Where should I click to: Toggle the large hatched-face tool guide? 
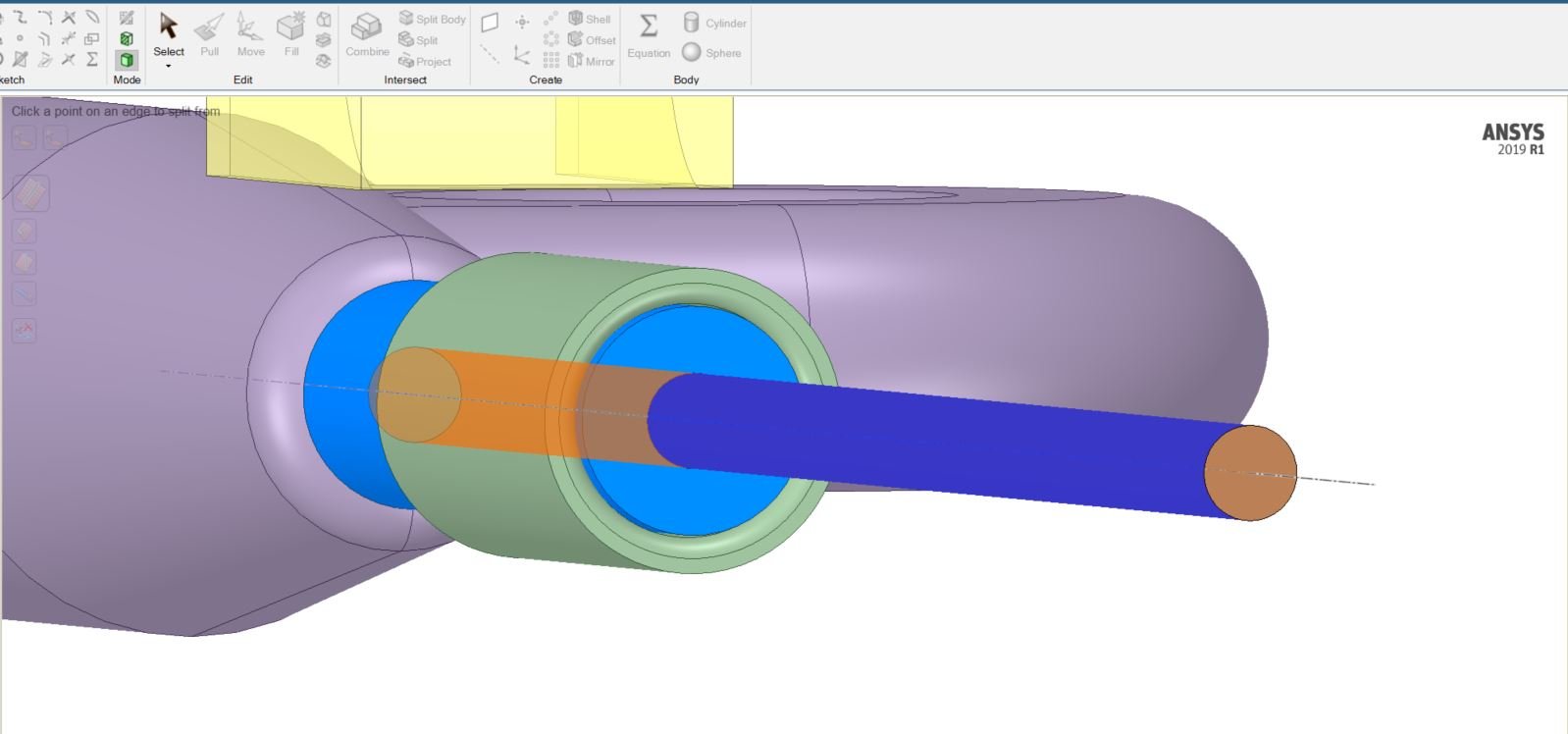[x=30, y=193]
